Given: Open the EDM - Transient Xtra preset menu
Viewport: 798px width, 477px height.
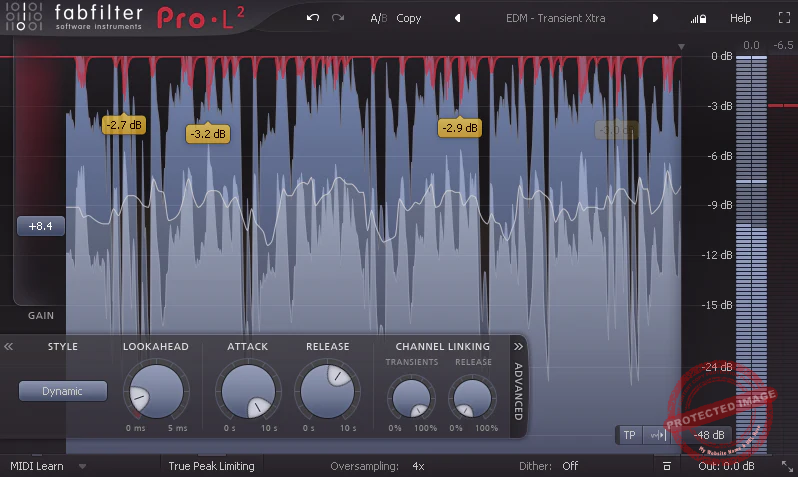Looking at the screenshot, I should [556, 18].
